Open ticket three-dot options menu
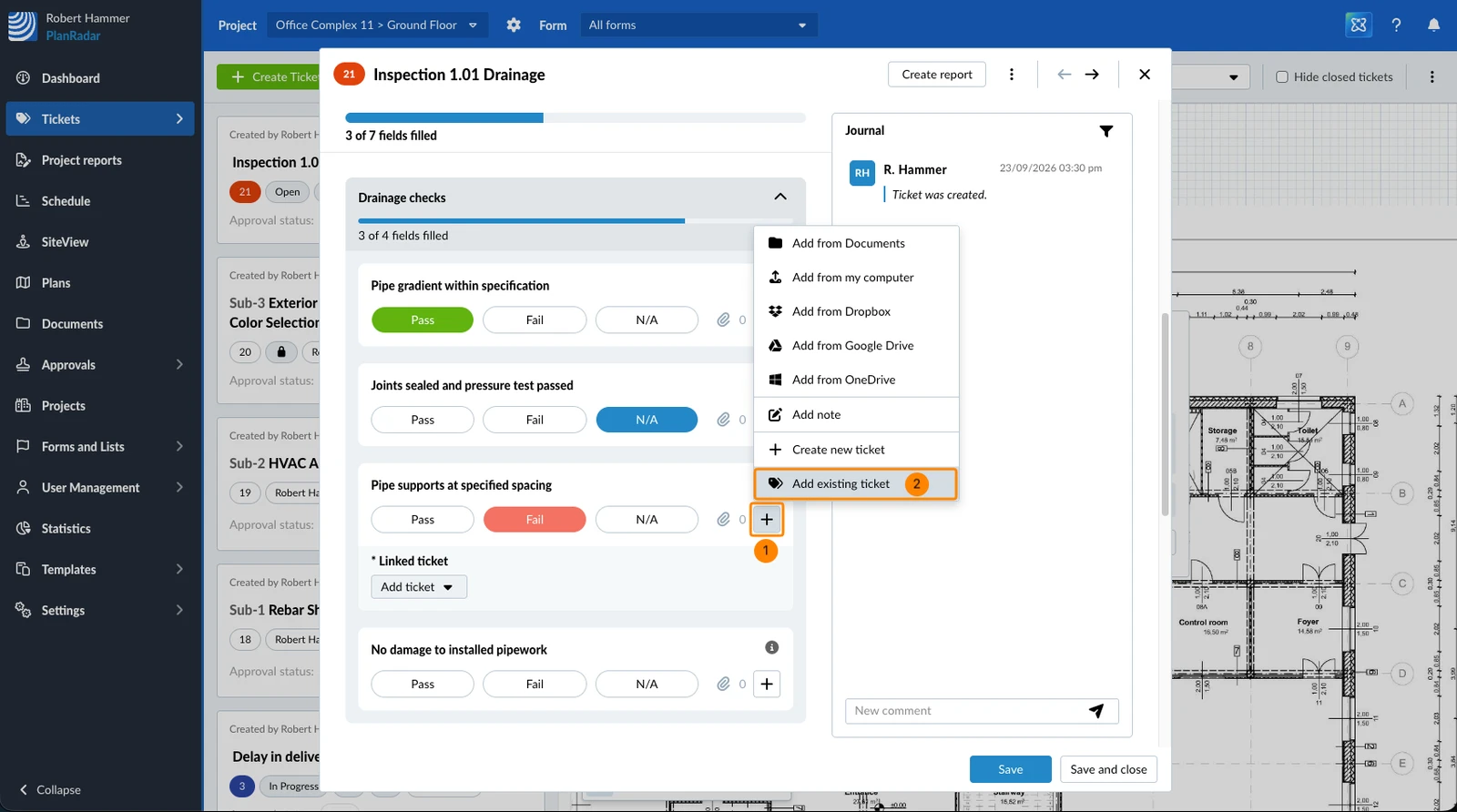The width and height of the screenshot is (1457, 812). [x=1012, y=75]
